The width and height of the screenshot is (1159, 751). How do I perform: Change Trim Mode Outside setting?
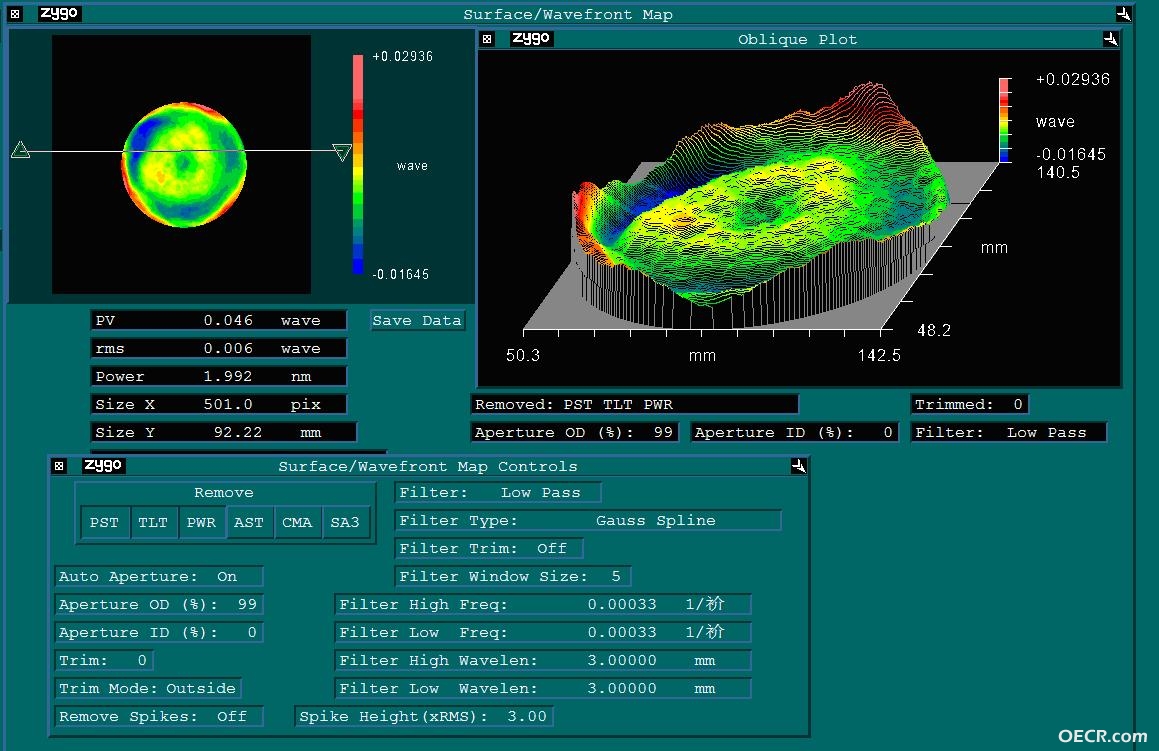tap(148, 688)
